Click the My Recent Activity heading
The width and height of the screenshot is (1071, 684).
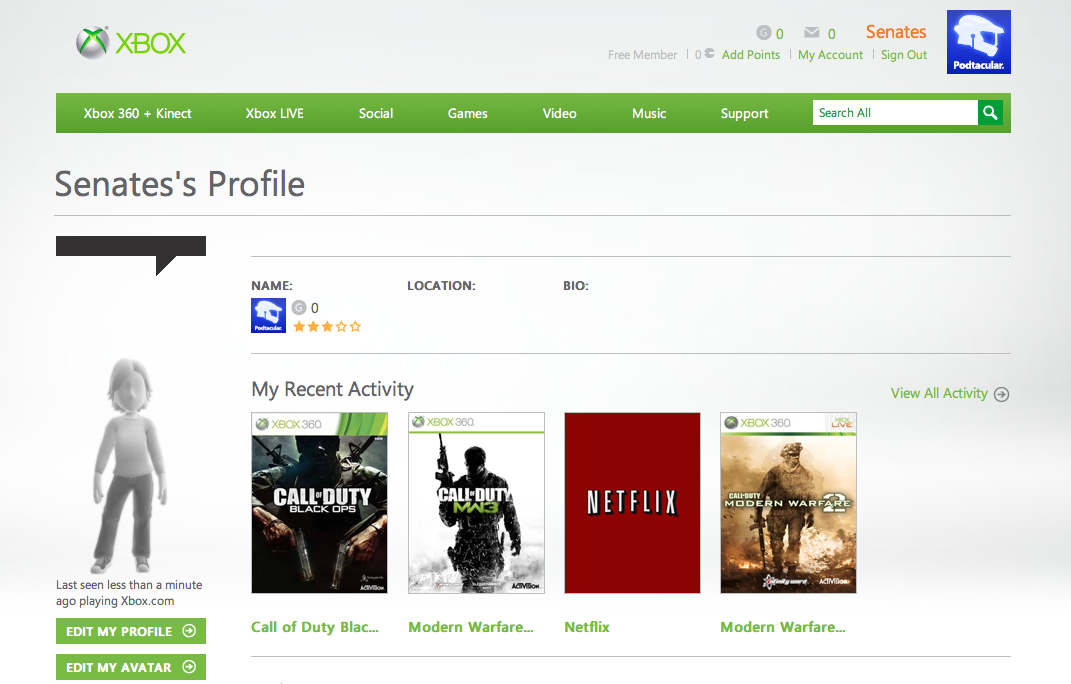pyautogui.click(x=332, y=389)
